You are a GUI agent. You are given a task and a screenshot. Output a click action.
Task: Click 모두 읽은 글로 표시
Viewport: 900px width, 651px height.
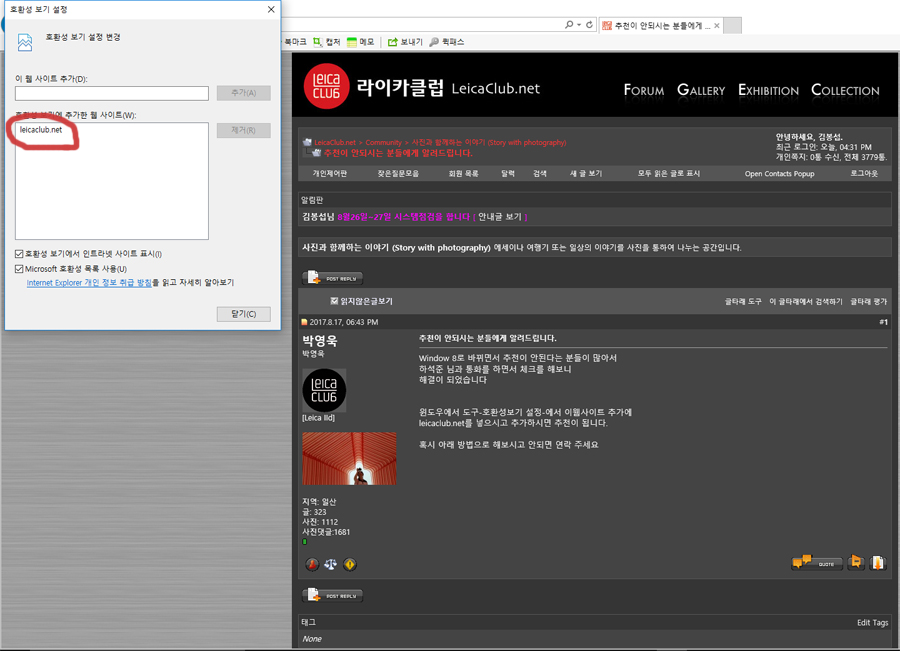pyautogui.click(x=669, y=173)
